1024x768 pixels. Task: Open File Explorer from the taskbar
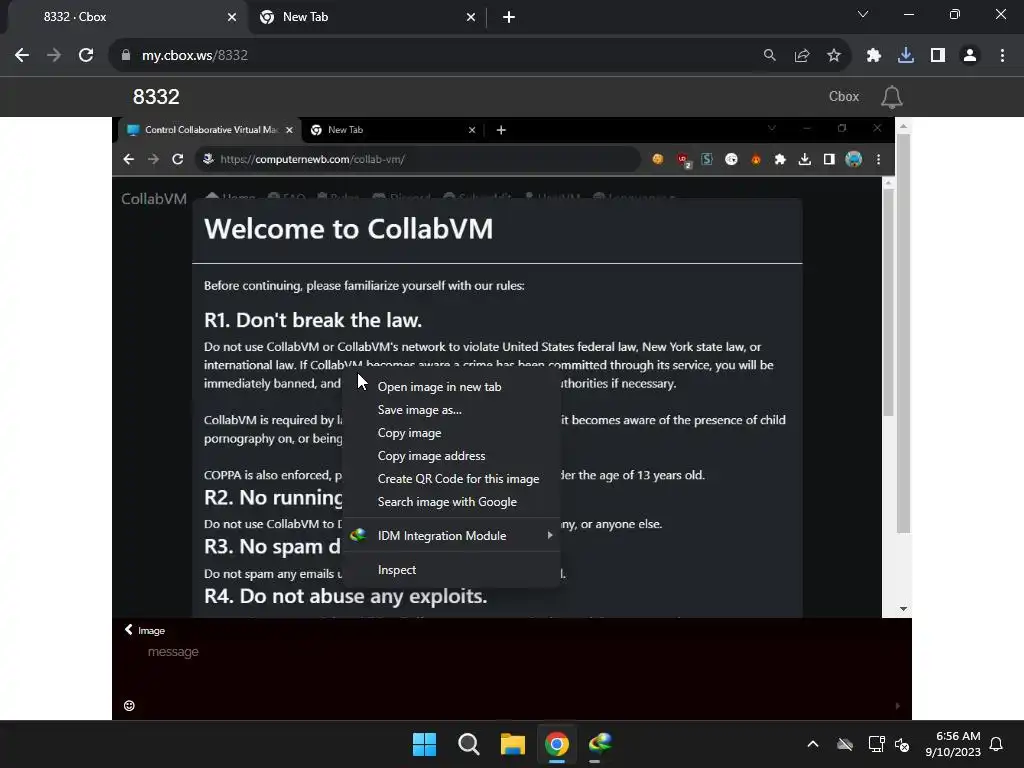pos(513,744)
